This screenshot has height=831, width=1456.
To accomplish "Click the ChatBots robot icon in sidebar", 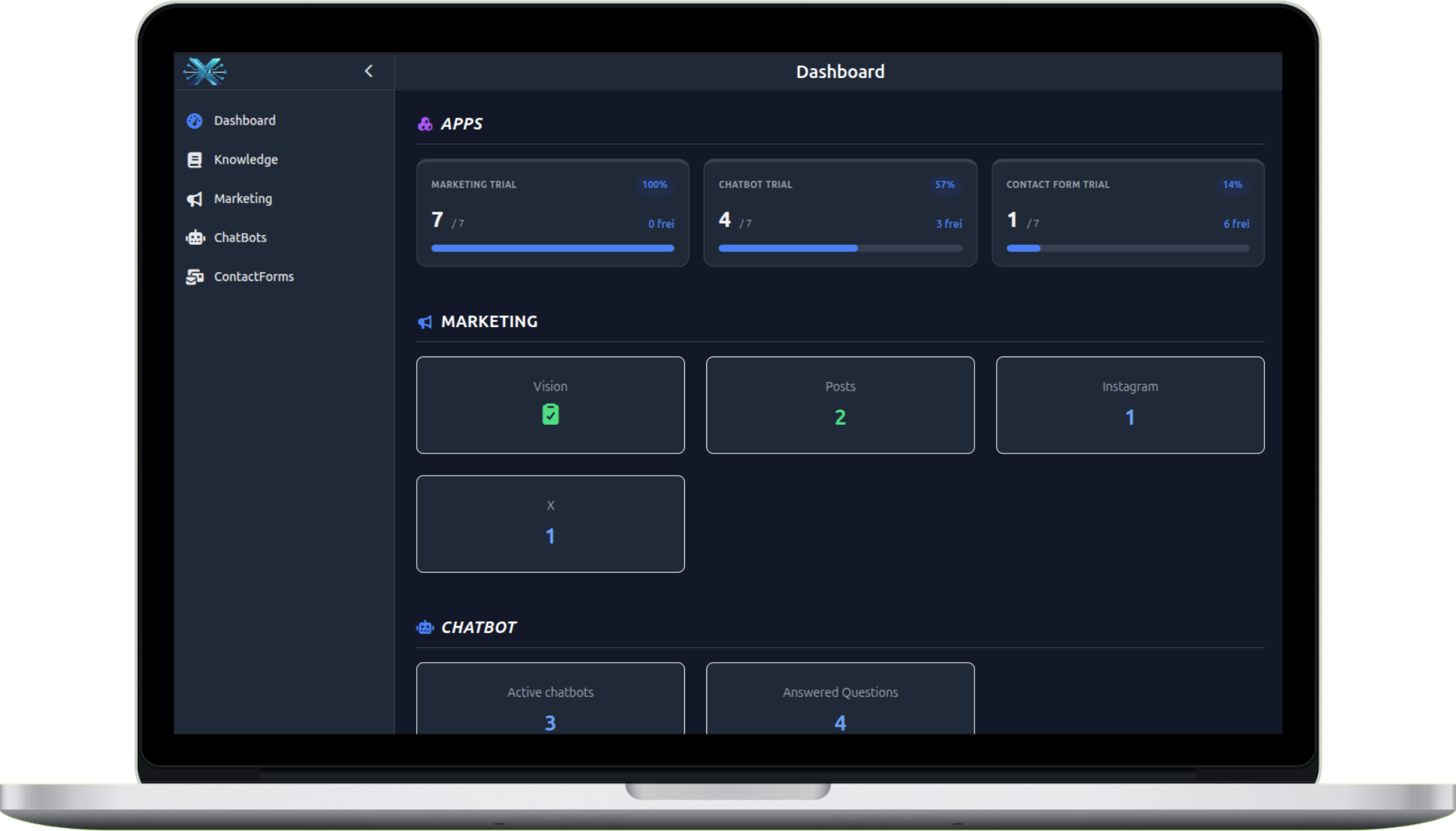I will coord(195,237).
